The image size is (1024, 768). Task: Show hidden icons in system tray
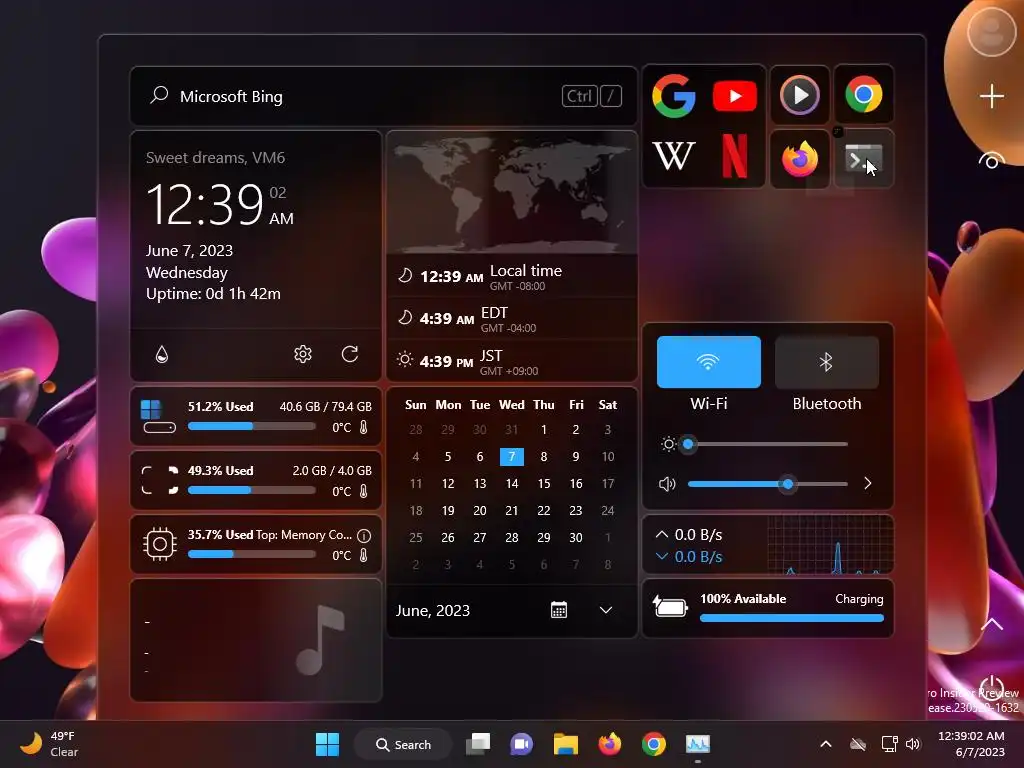coord(825,744)
